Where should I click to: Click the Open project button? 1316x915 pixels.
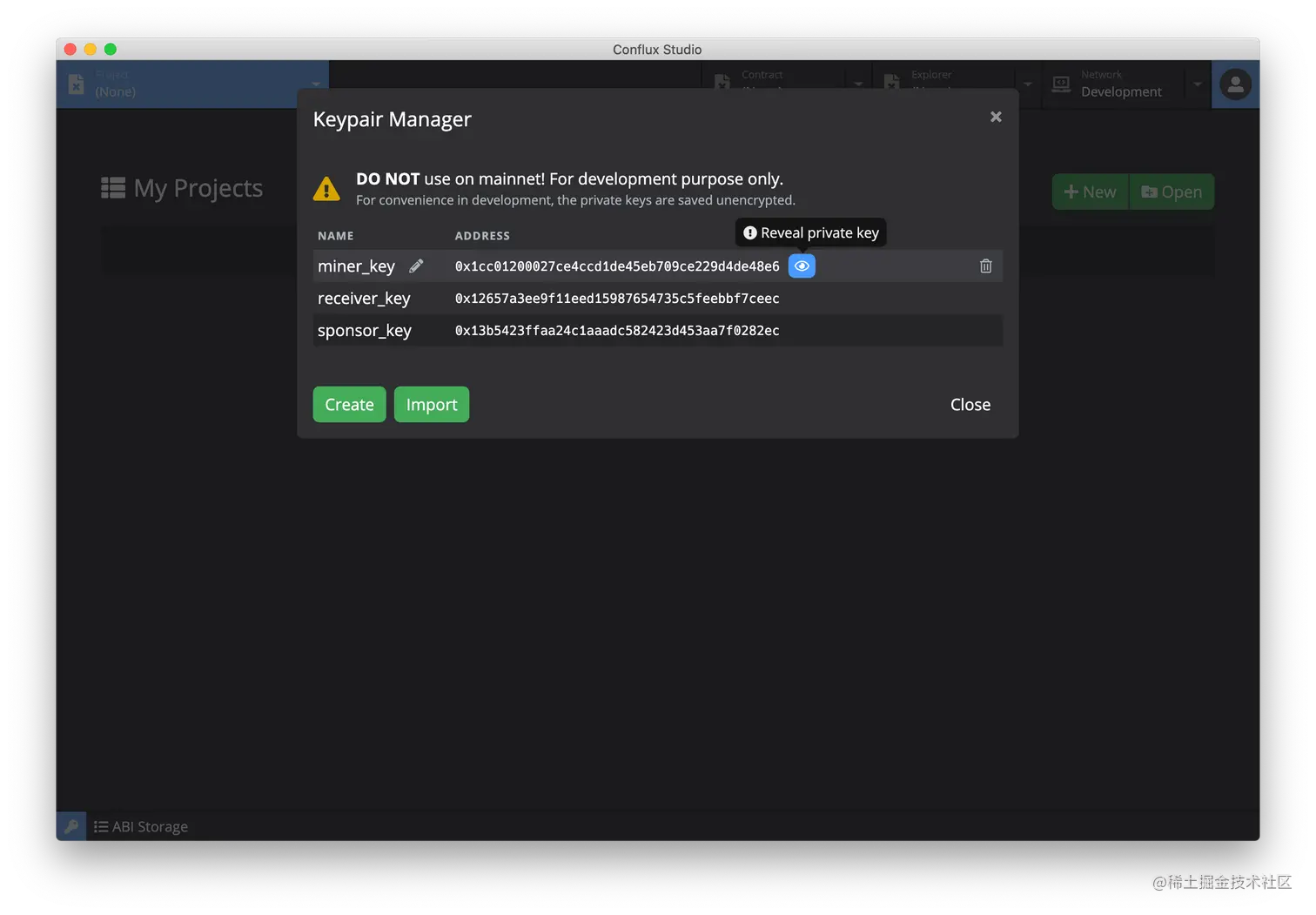click(1172, 192)
